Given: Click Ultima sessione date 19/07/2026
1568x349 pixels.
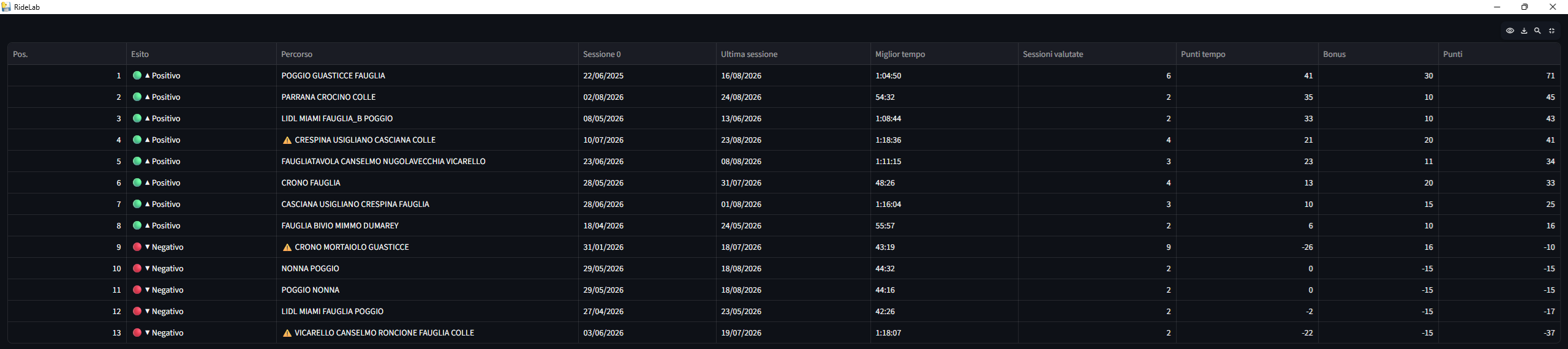Looking at the screenshot, I should 741,332.
